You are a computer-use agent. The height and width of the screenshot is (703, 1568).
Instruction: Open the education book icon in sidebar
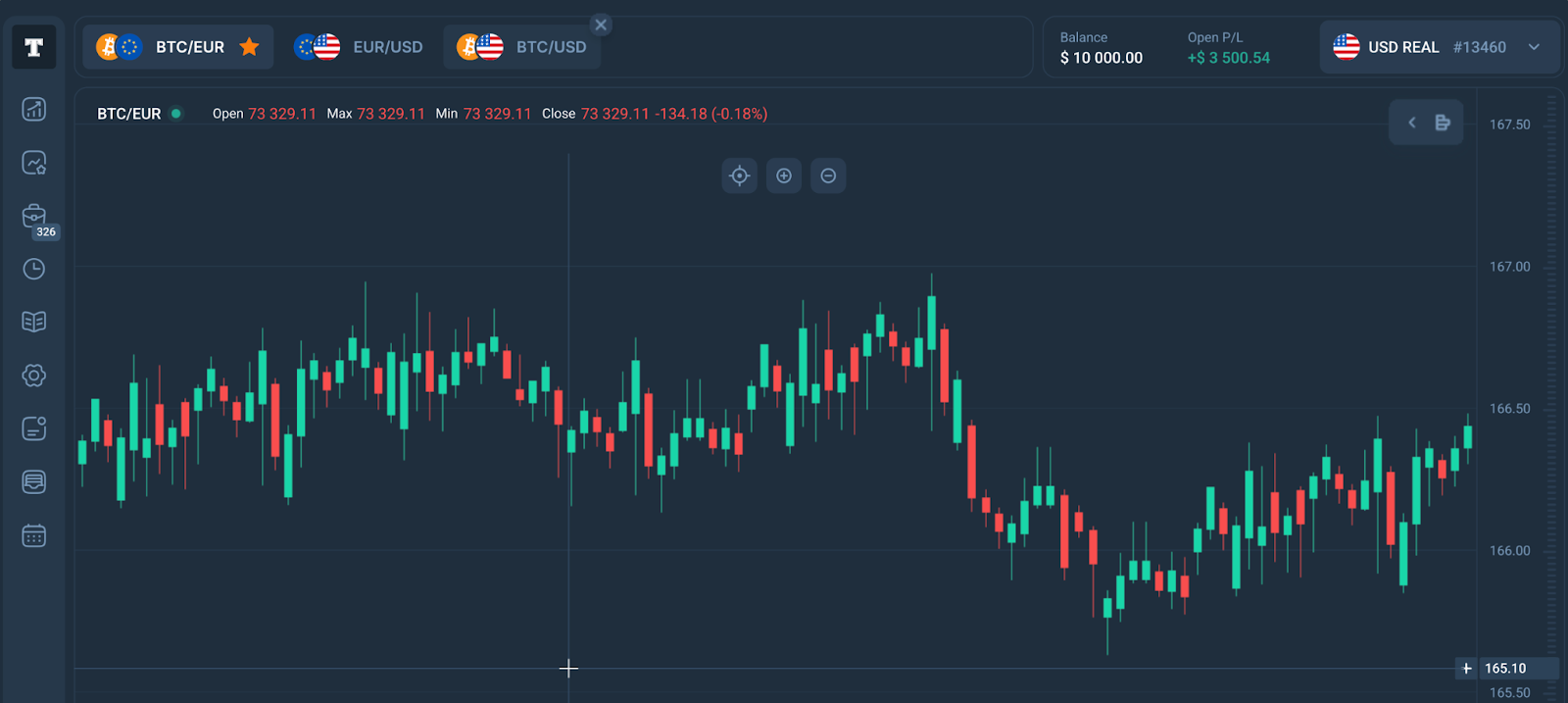pyautogui.click(x=34, y=322)
